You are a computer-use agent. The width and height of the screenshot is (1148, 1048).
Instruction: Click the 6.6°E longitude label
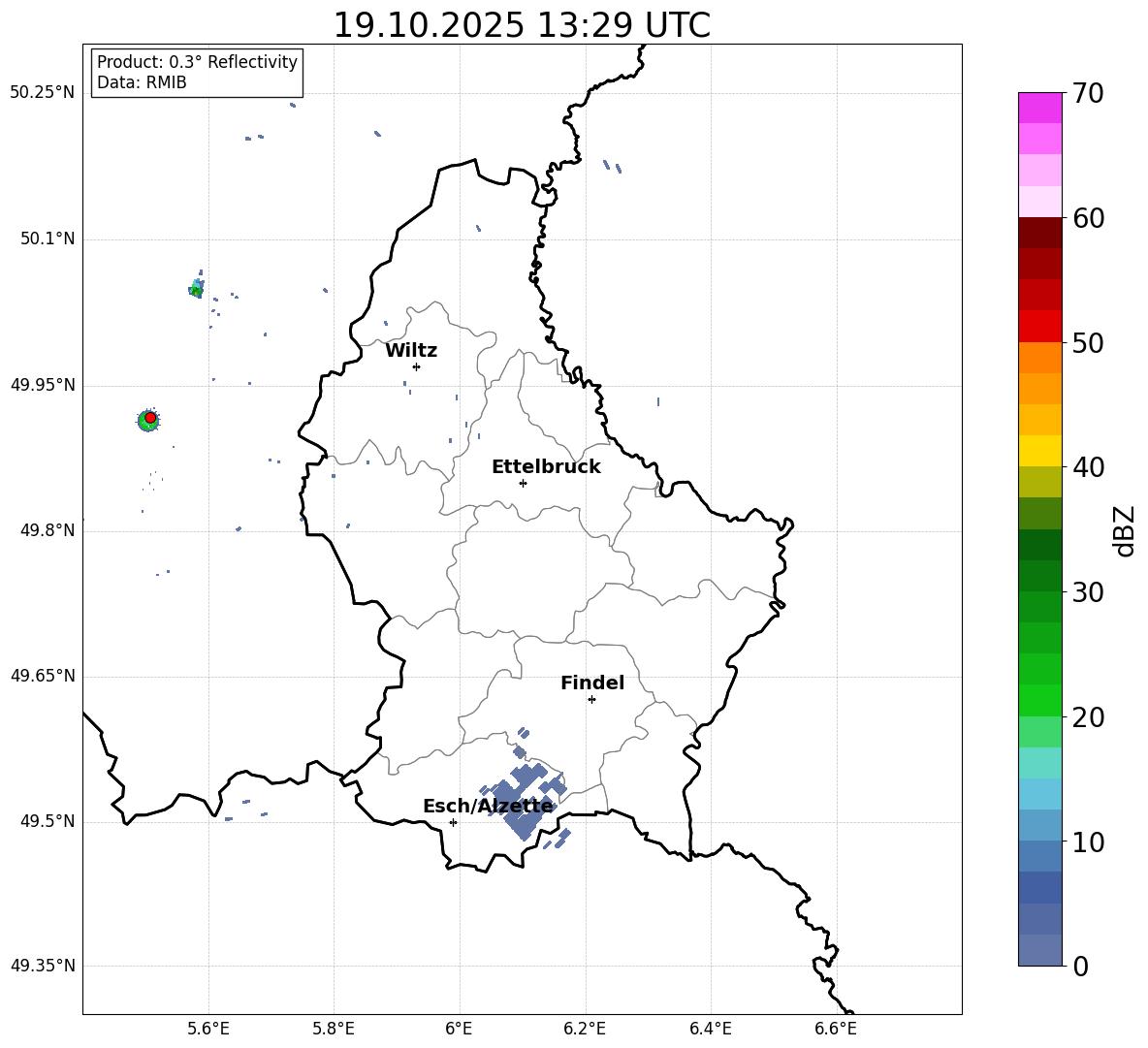[x=836, y=1030]
